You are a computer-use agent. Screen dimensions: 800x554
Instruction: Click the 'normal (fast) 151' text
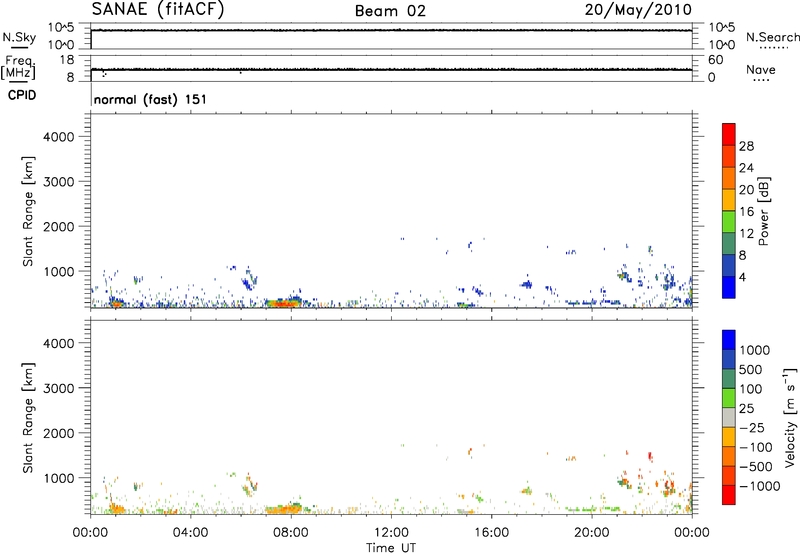pos(151,99)
